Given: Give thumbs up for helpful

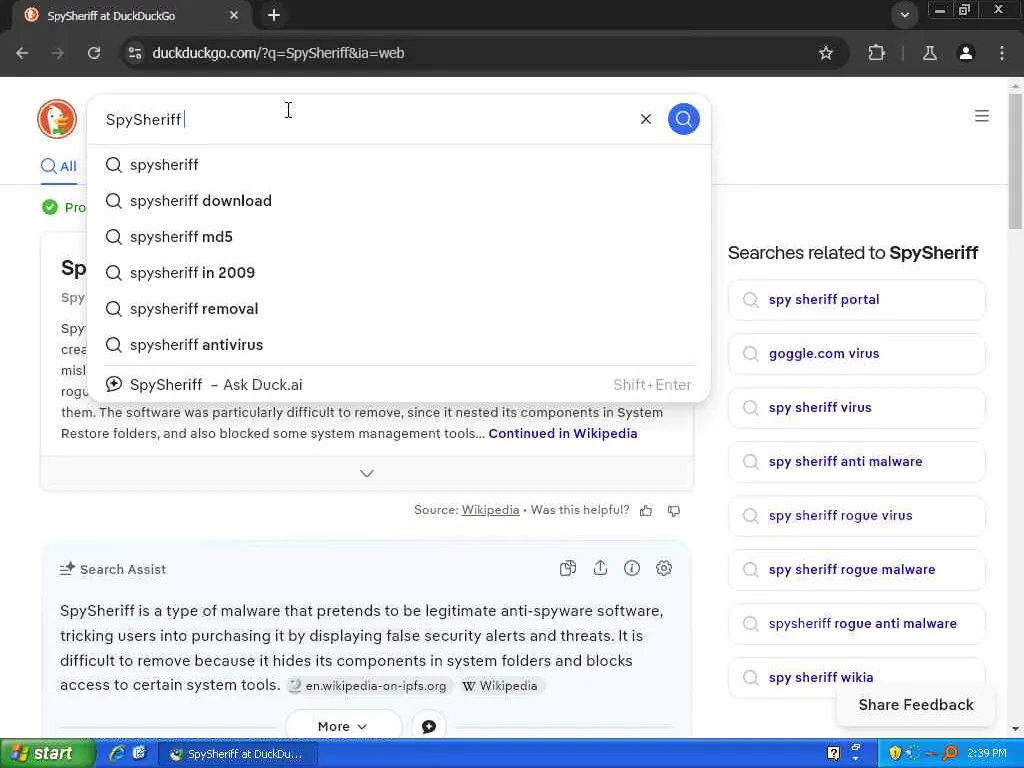Looking at the screenshot, I should point(646,511).
